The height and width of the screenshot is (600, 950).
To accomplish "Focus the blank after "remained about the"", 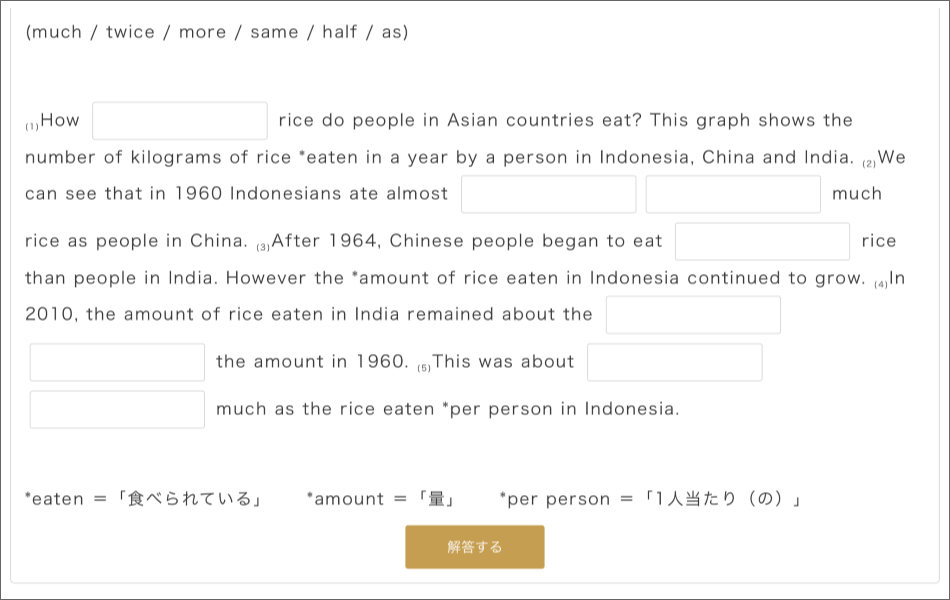I will [693, 315].
